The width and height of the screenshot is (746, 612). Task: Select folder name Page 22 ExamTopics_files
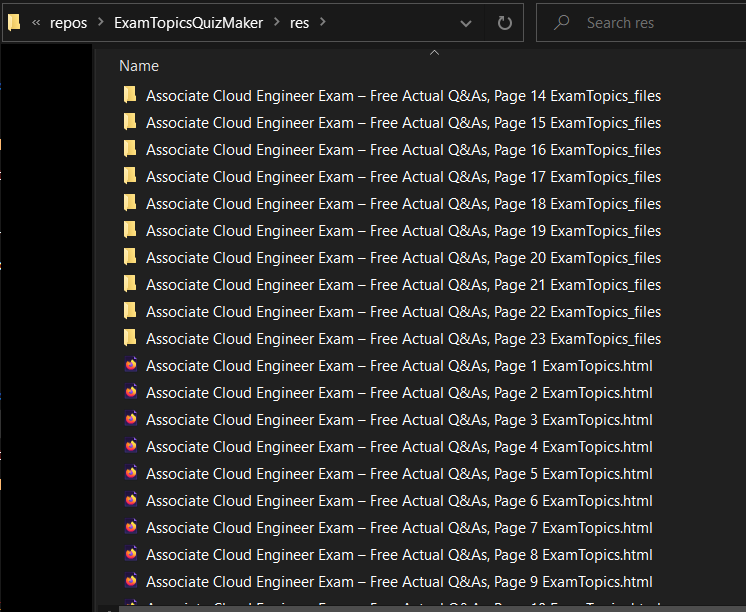(x=403, y=312)
